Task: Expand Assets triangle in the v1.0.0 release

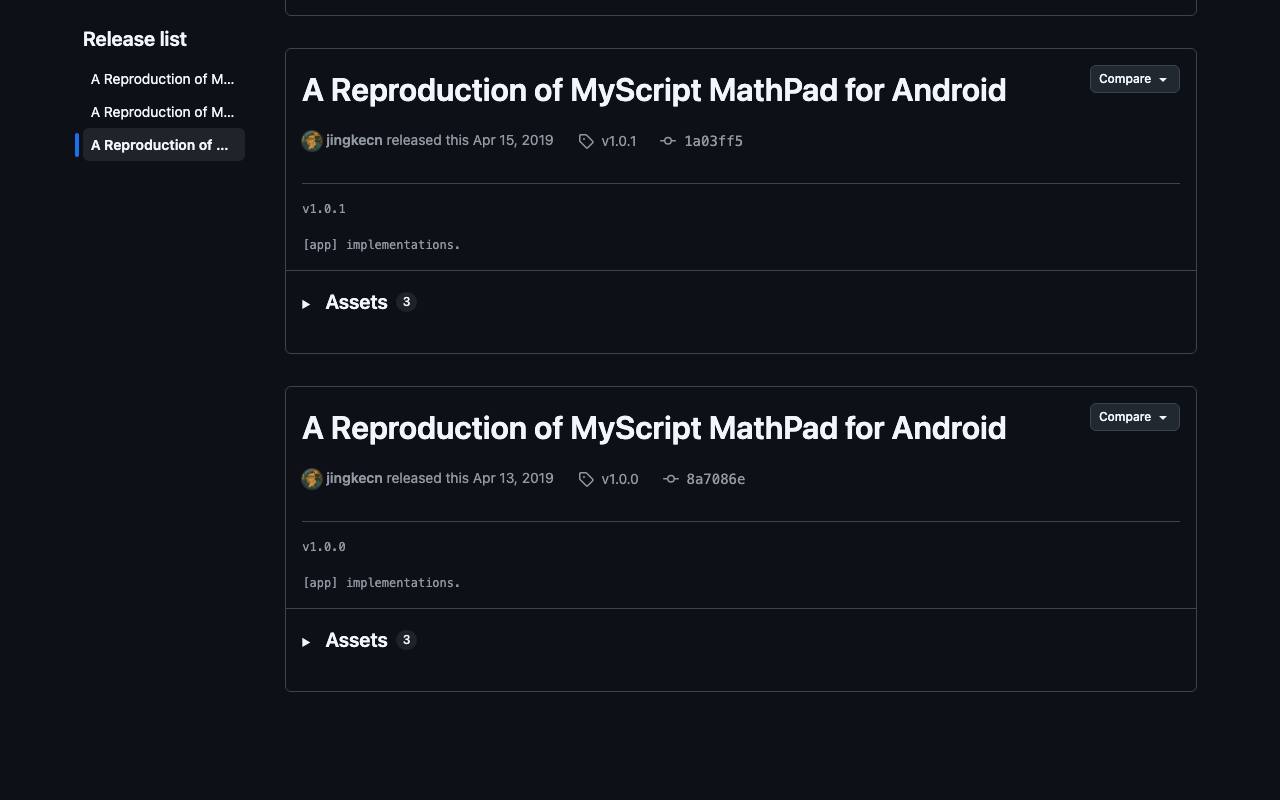Action: [x=306, y=641]
